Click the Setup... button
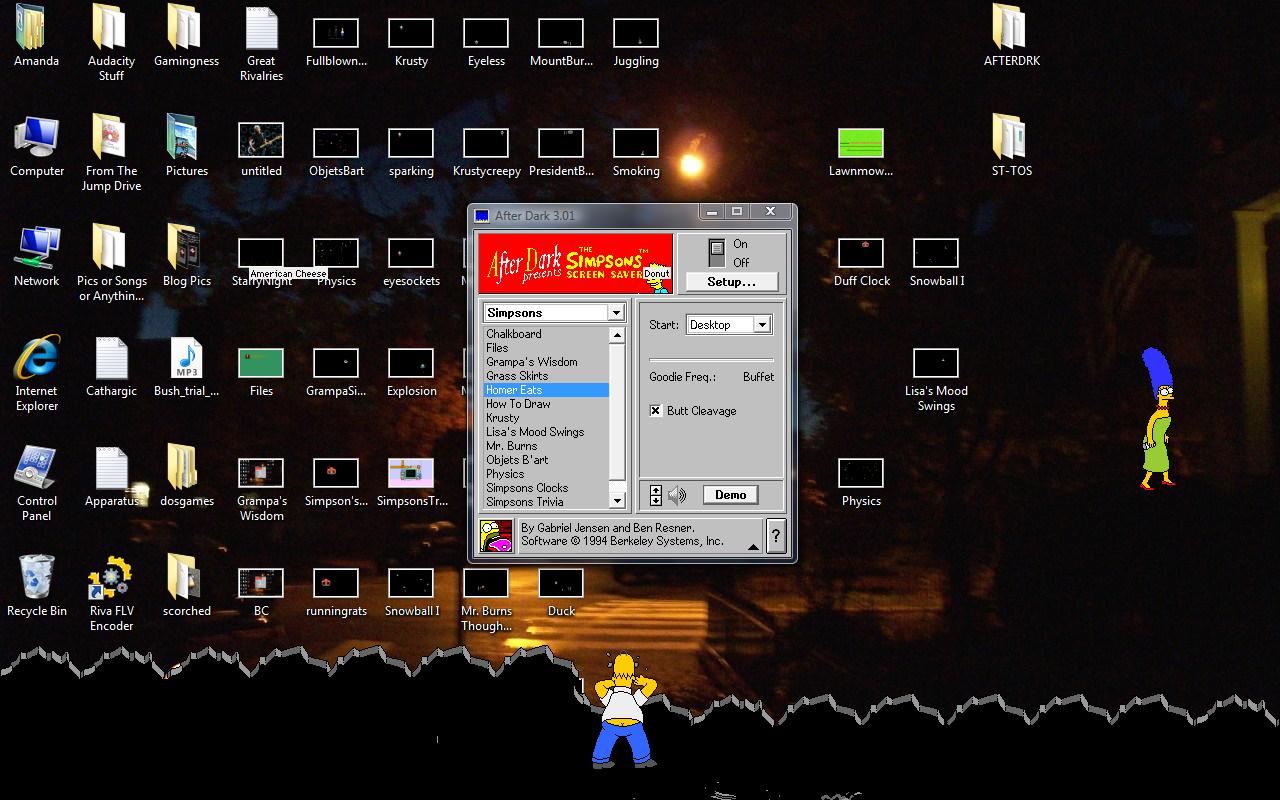The image size is (1280, 800). point(732,282)
